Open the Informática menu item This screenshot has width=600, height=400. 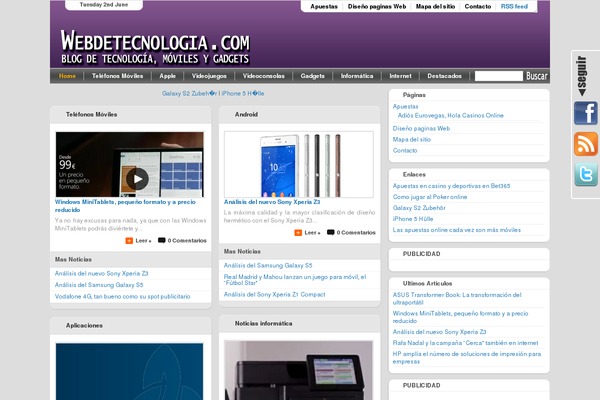coord(357,76)
